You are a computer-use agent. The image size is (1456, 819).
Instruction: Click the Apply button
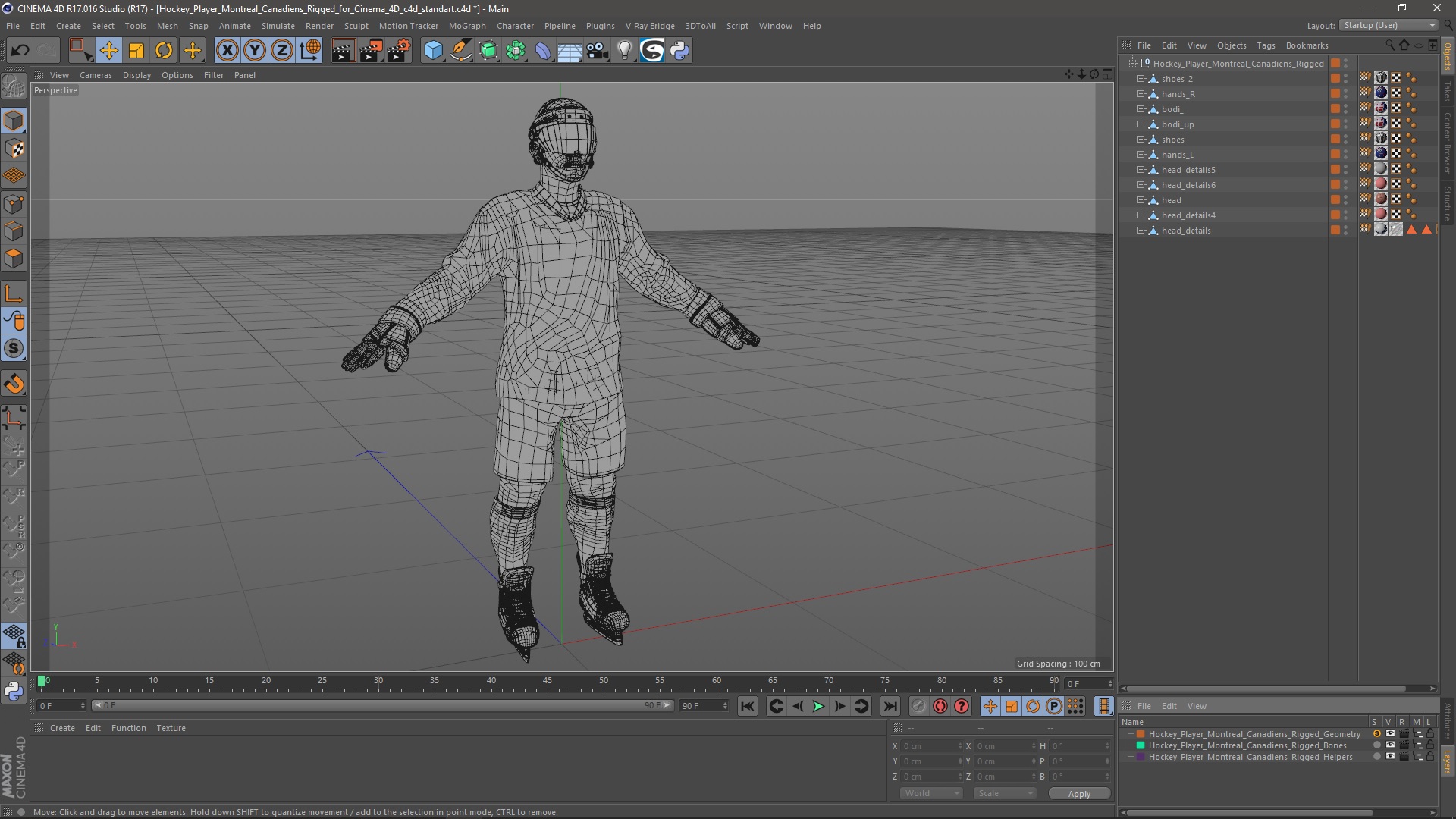pos(1079,794)
